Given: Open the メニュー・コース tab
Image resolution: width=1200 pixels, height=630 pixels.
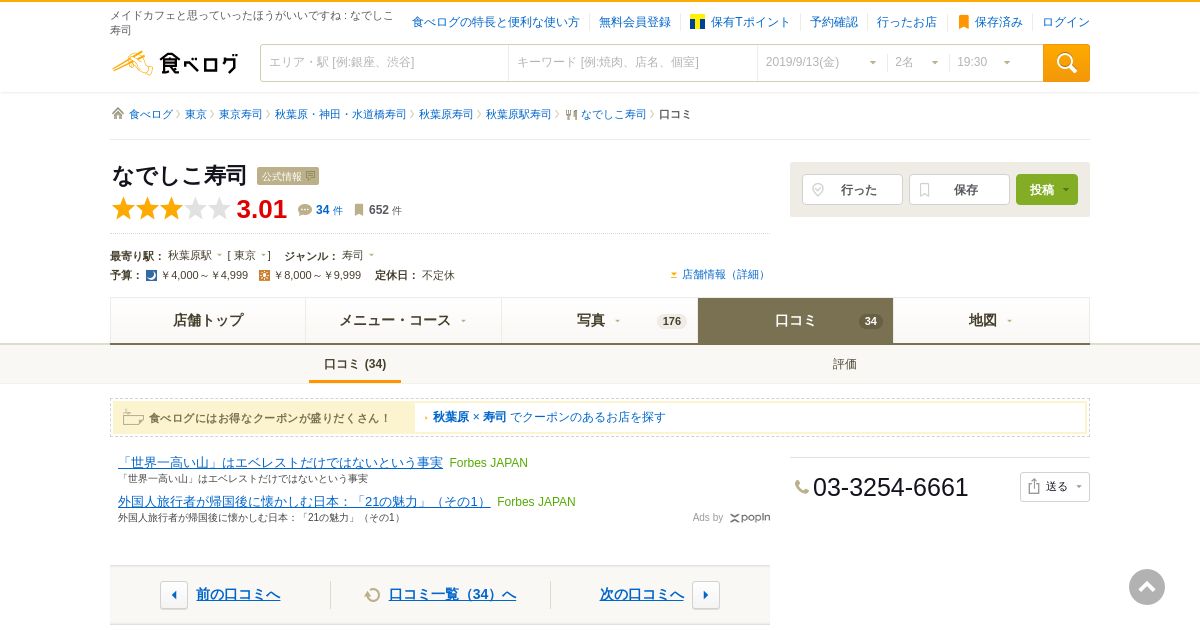Looking at the screenshot, I should 403,321.
